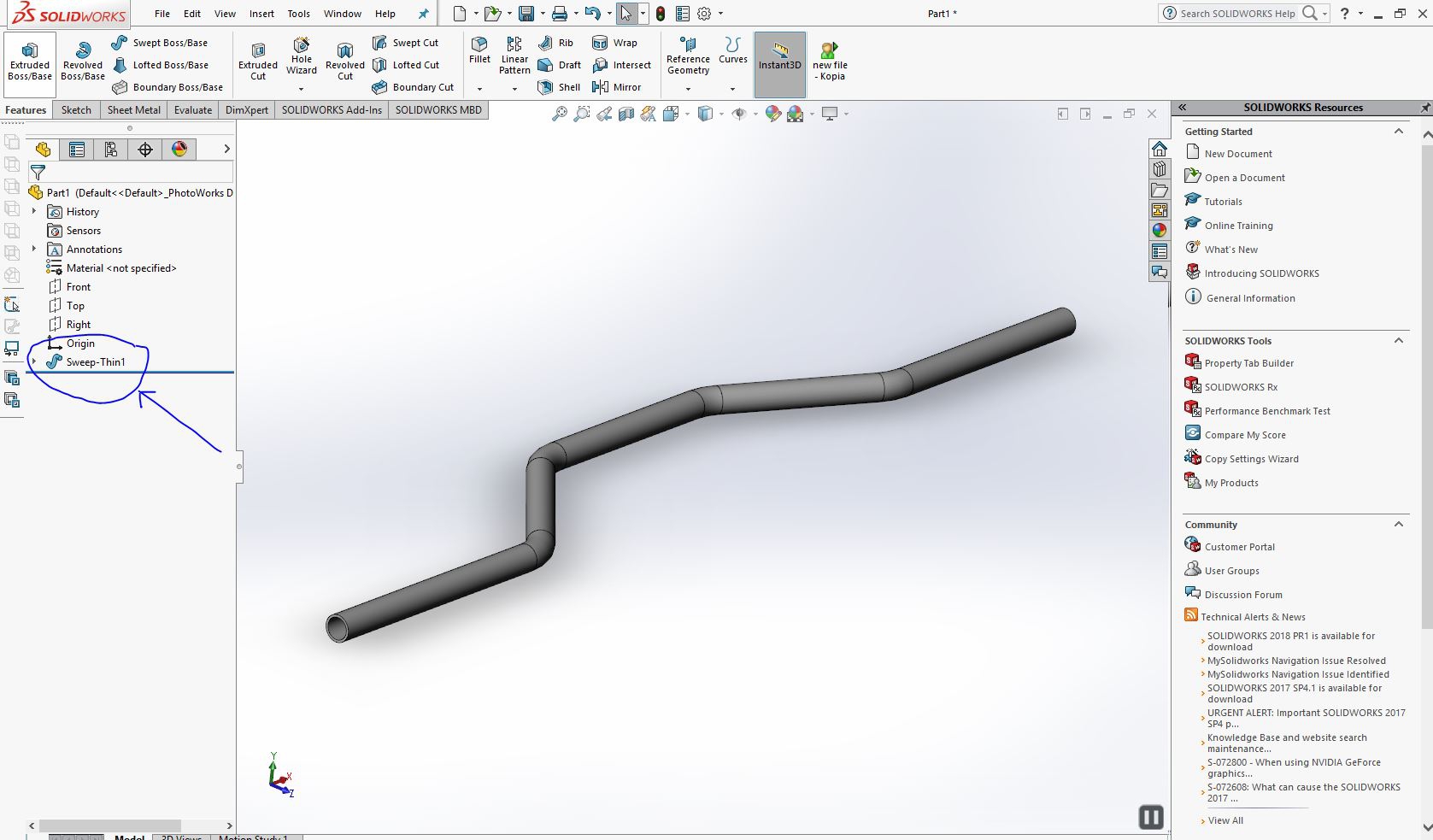Screen dimensions: 1433x840
Task: Pin the menu bar with pushpin
Action: pyautogui.click(x=423, y=14)
